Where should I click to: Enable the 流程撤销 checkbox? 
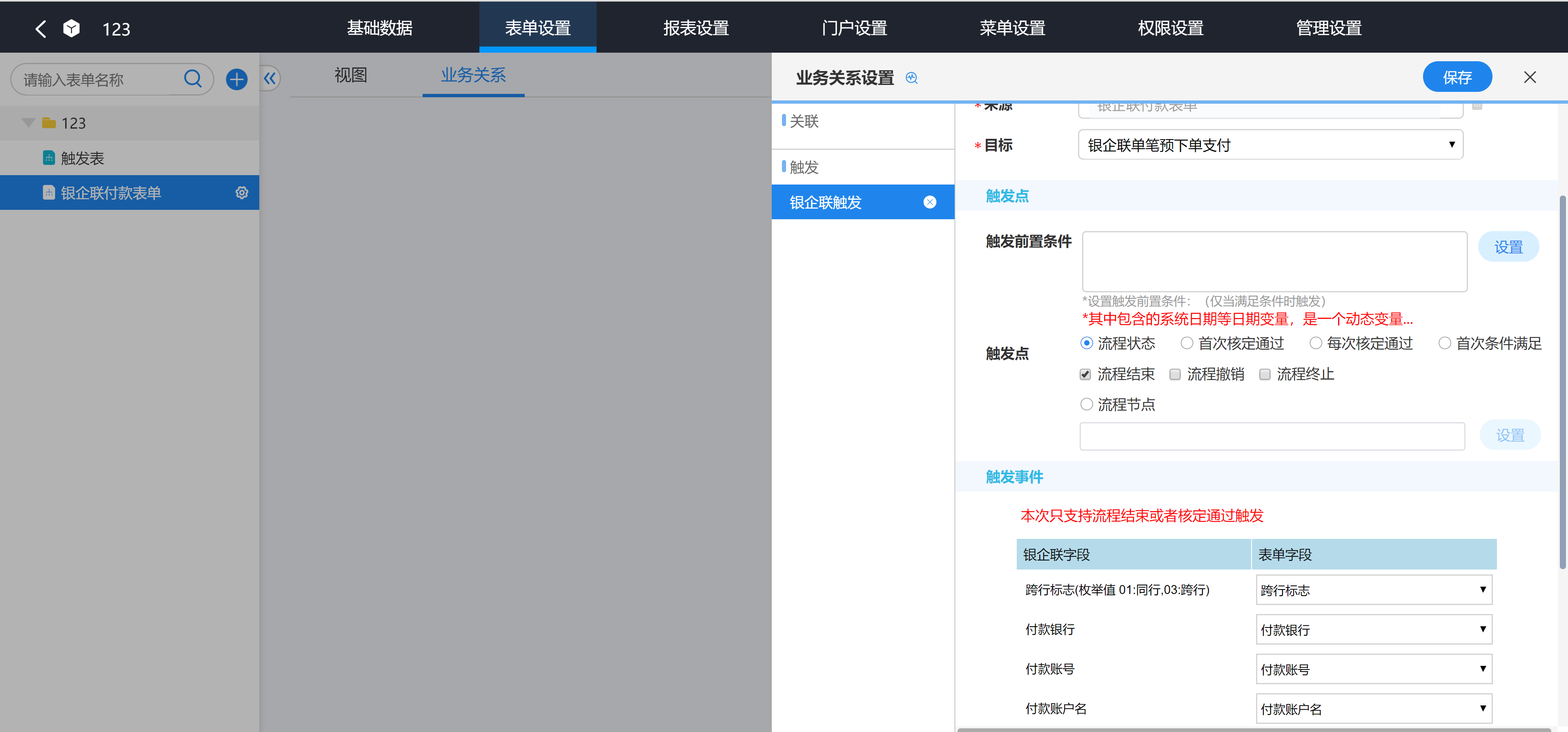[x=1175, y=374]
